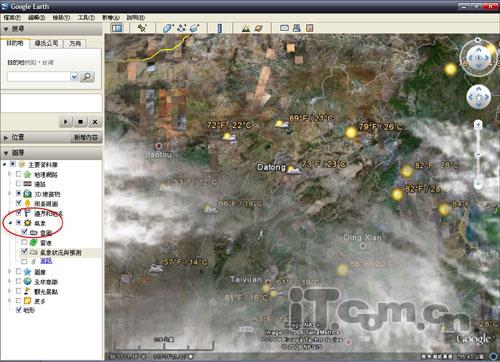Click the cloud icon at 66°F / 19°C

[x=210, y=209]
